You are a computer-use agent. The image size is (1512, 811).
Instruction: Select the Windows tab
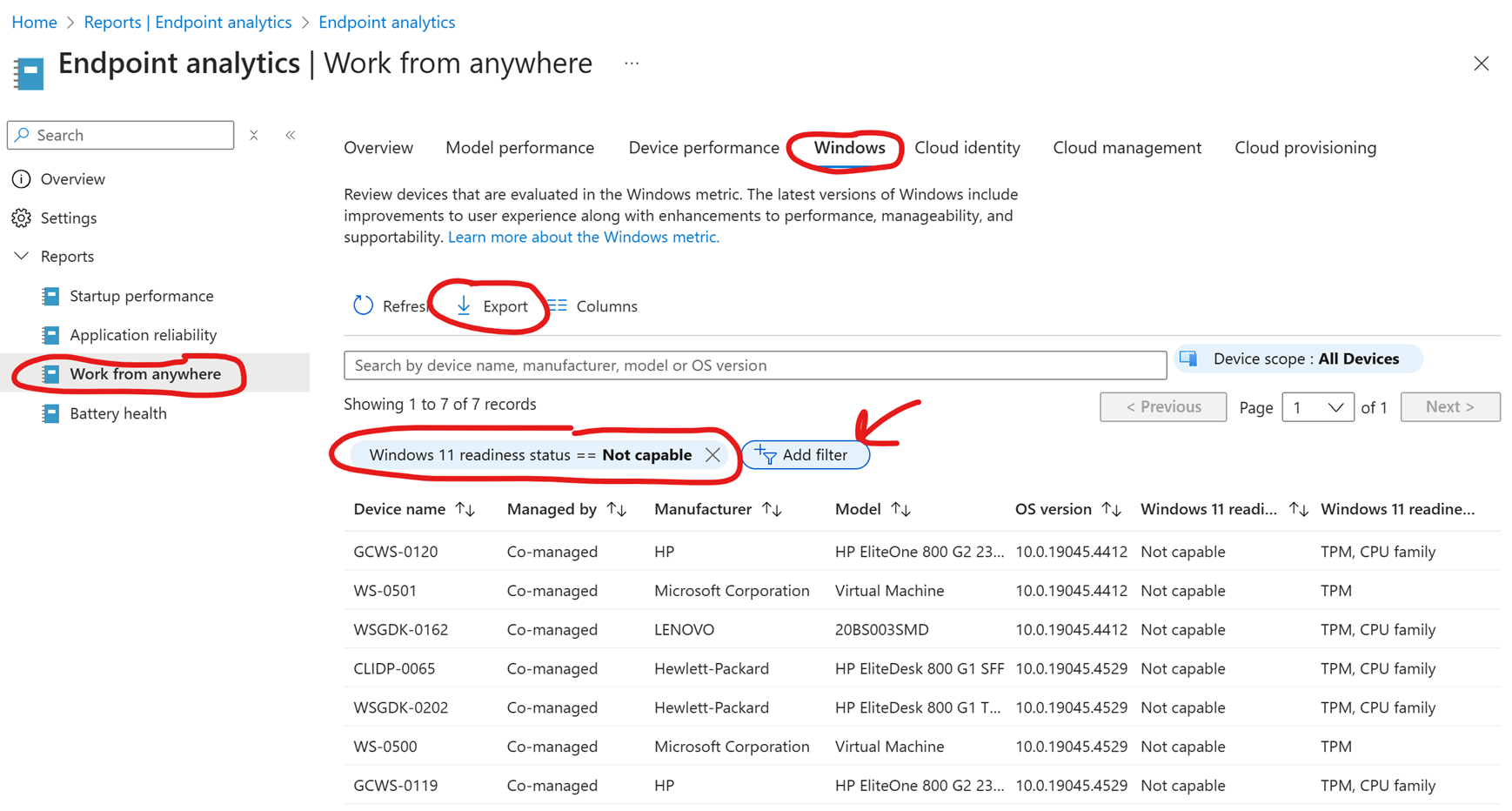pyautogui.click(x=849, y=148)
